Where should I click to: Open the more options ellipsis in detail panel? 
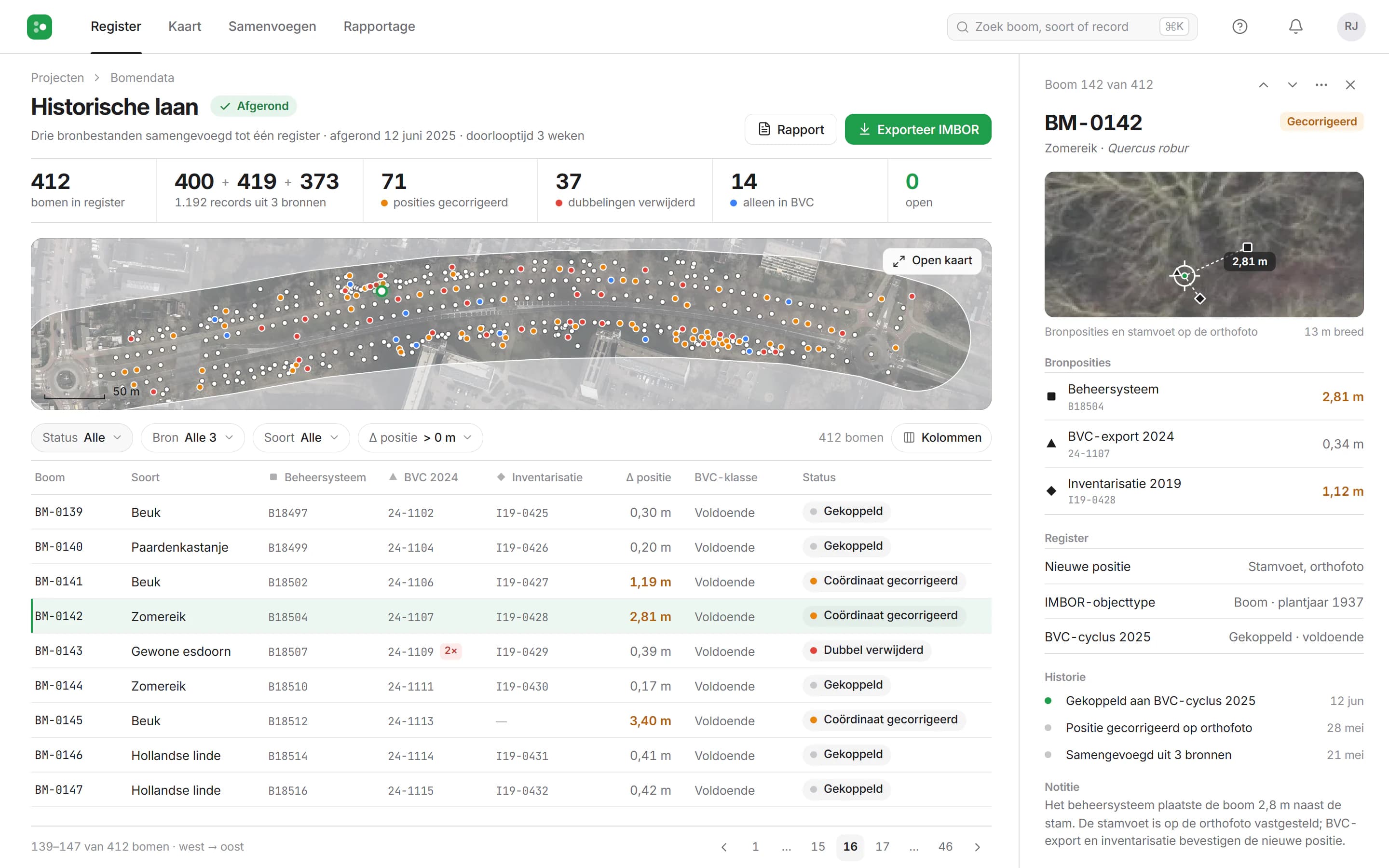1321,85
